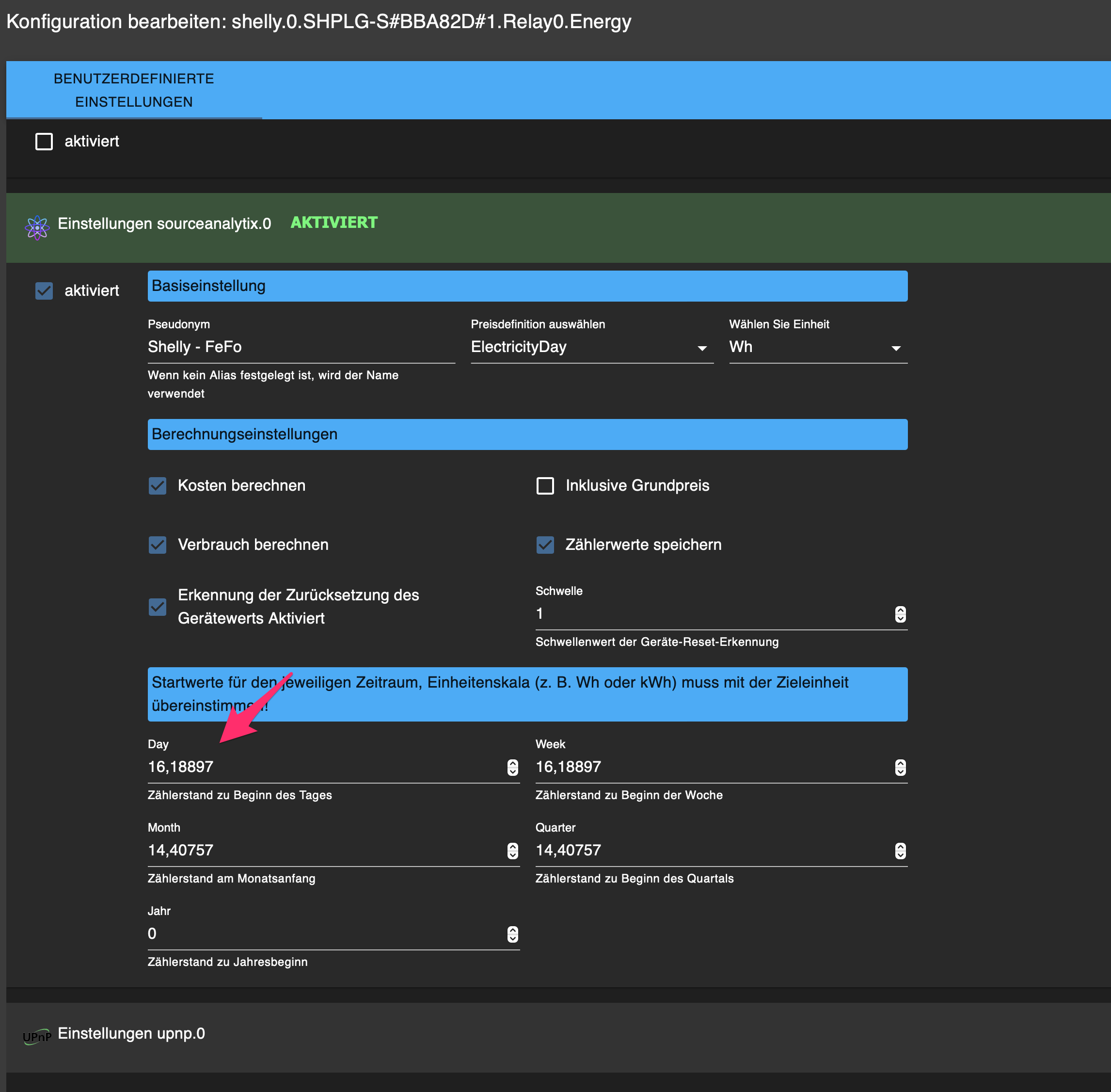Uncheck Verbrauch berechnen

(158, 545)
